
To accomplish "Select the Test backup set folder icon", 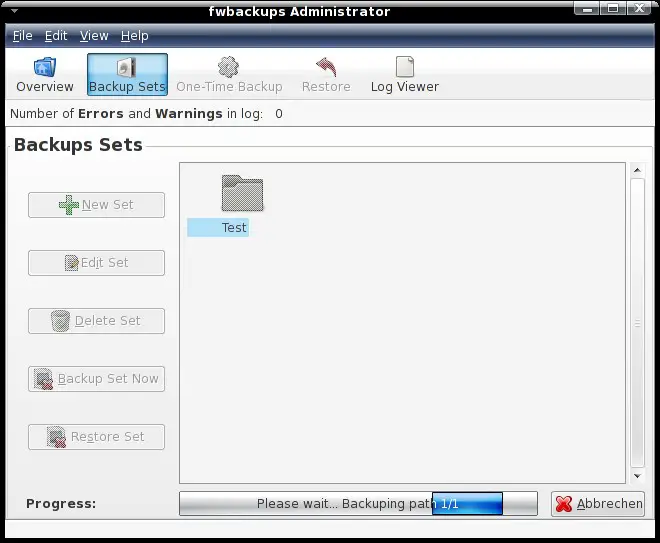I will (242, 193).
